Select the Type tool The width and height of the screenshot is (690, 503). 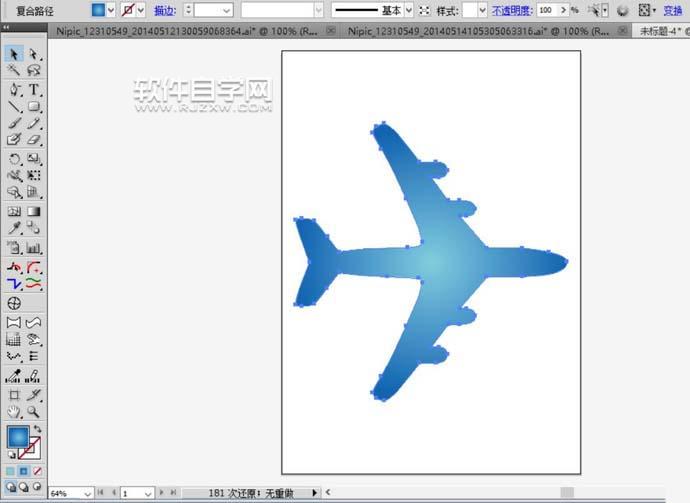coord(33,90)
